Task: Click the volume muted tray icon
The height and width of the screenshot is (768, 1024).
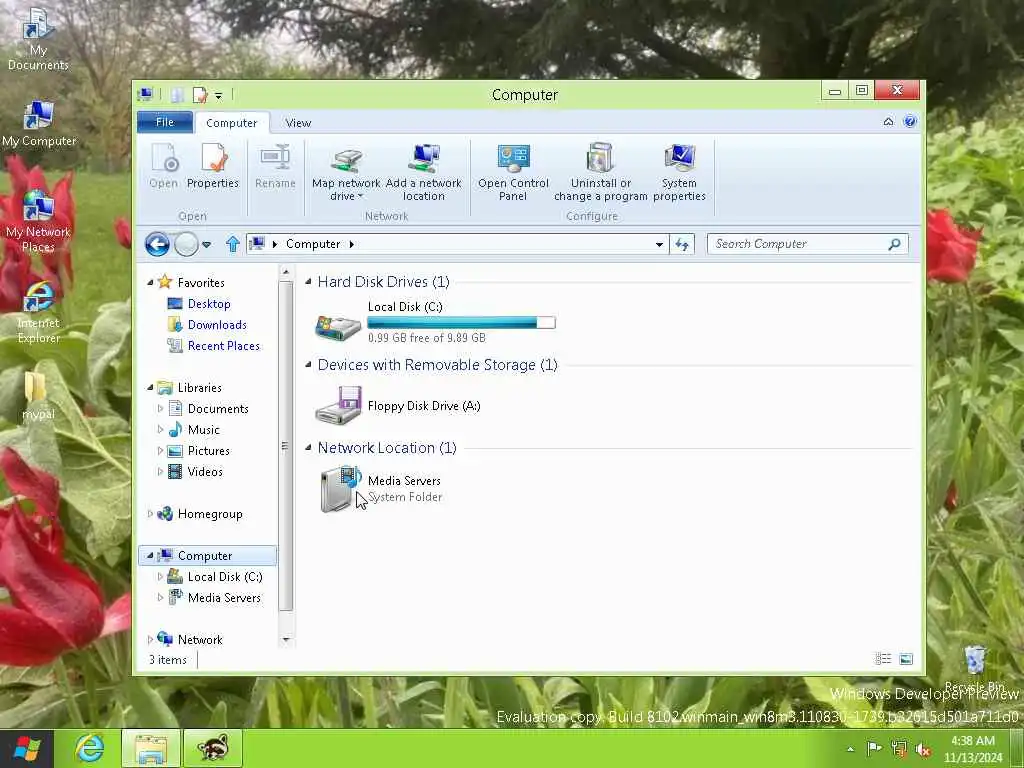Action: (923, 750)
